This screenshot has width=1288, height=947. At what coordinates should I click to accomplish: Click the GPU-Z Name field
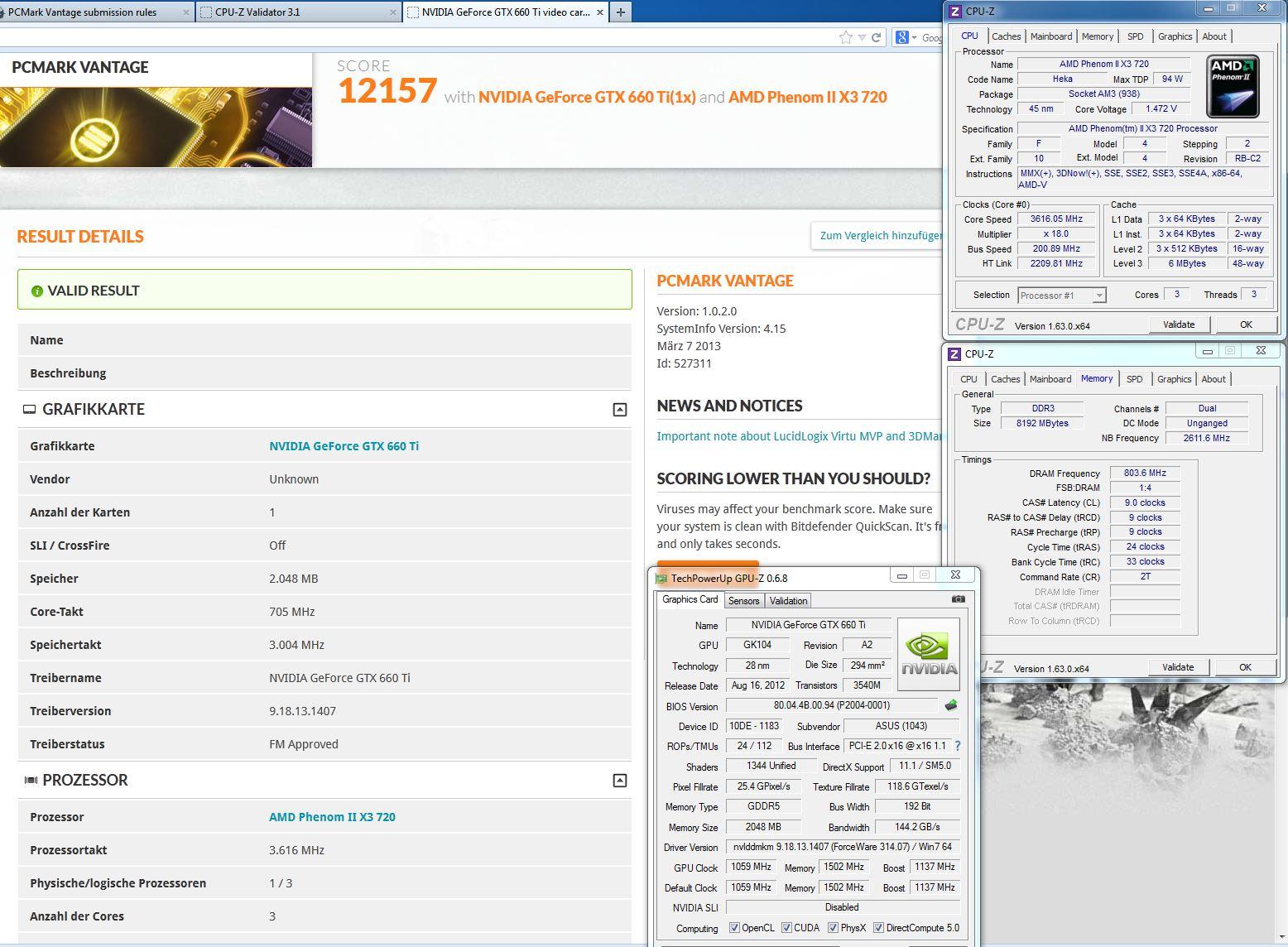808,625
